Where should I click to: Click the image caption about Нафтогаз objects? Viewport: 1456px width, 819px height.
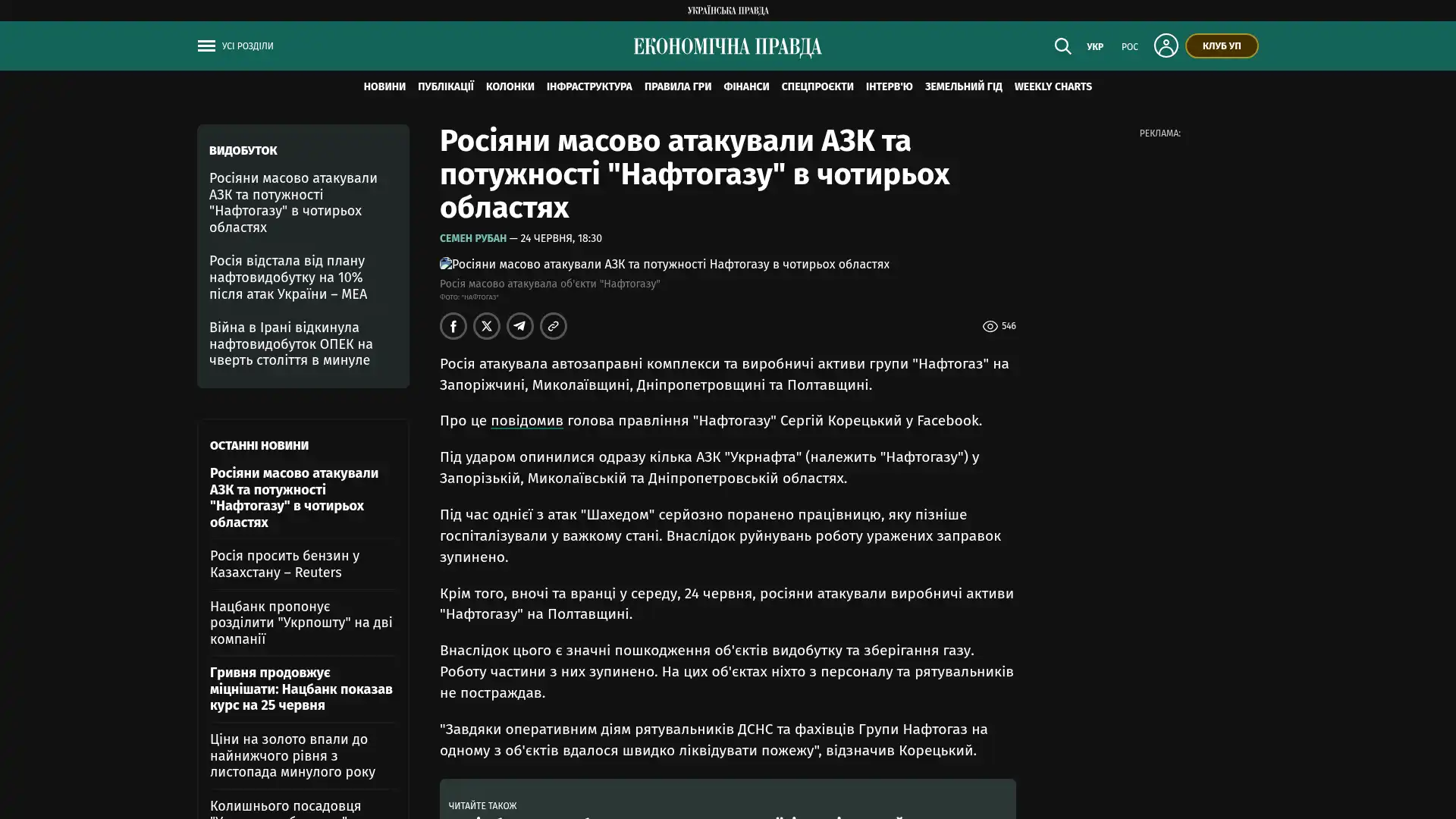550,284
